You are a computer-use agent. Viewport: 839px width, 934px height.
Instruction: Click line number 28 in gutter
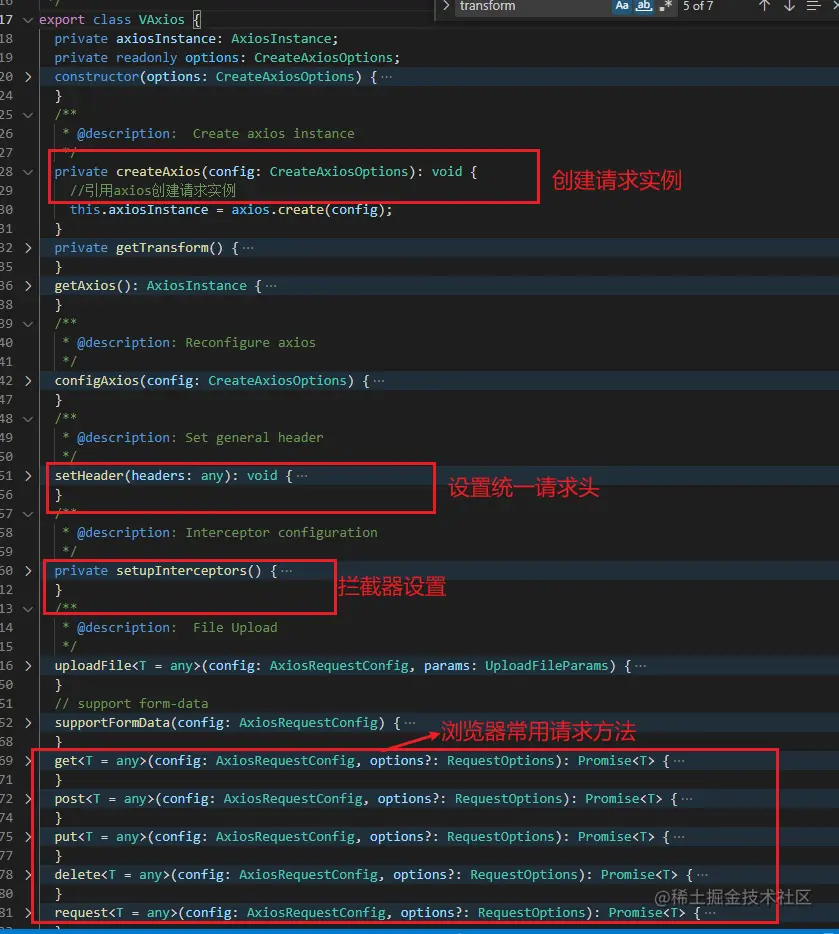(x=6, y=172)
